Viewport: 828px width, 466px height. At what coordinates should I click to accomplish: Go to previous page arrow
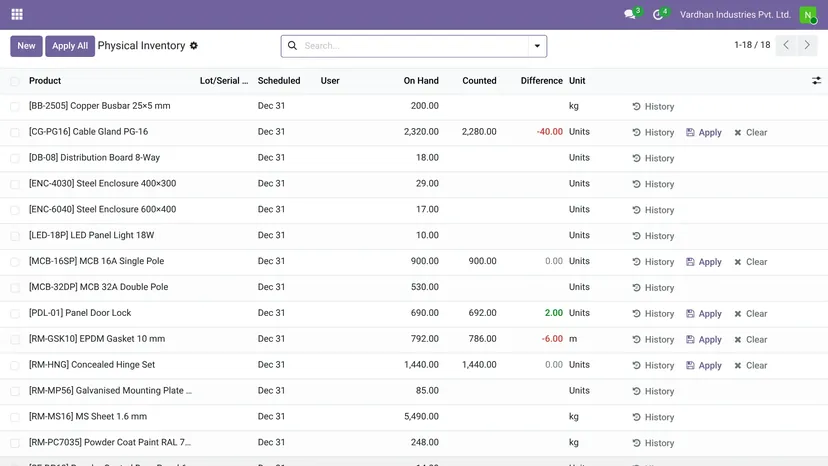pyautogui.click(x=786, y=45)
